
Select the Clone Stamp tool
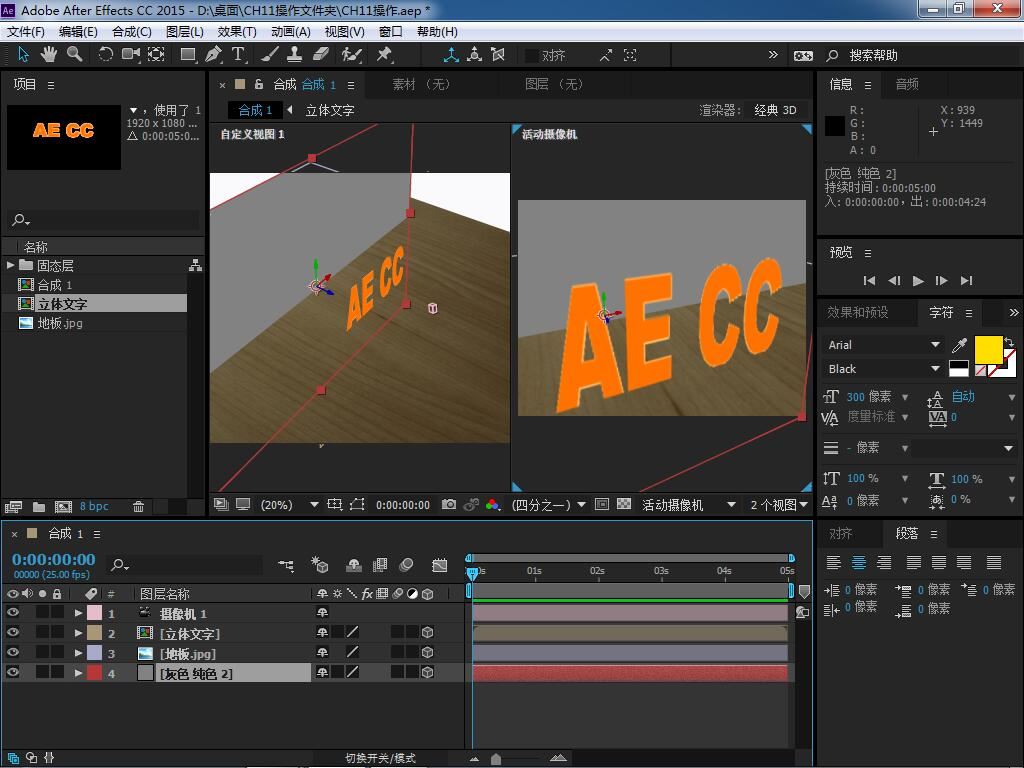pyautogui.click(x=295, y=55)
